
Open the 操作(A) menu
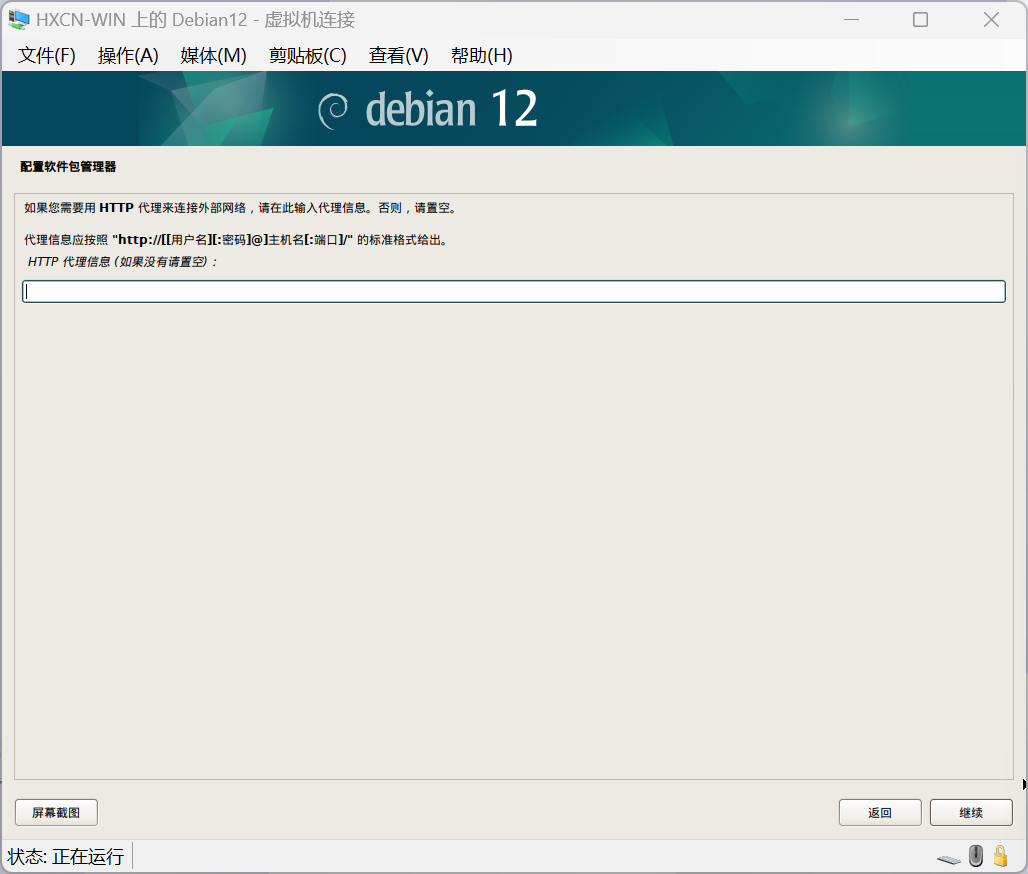tap(128, 56)
